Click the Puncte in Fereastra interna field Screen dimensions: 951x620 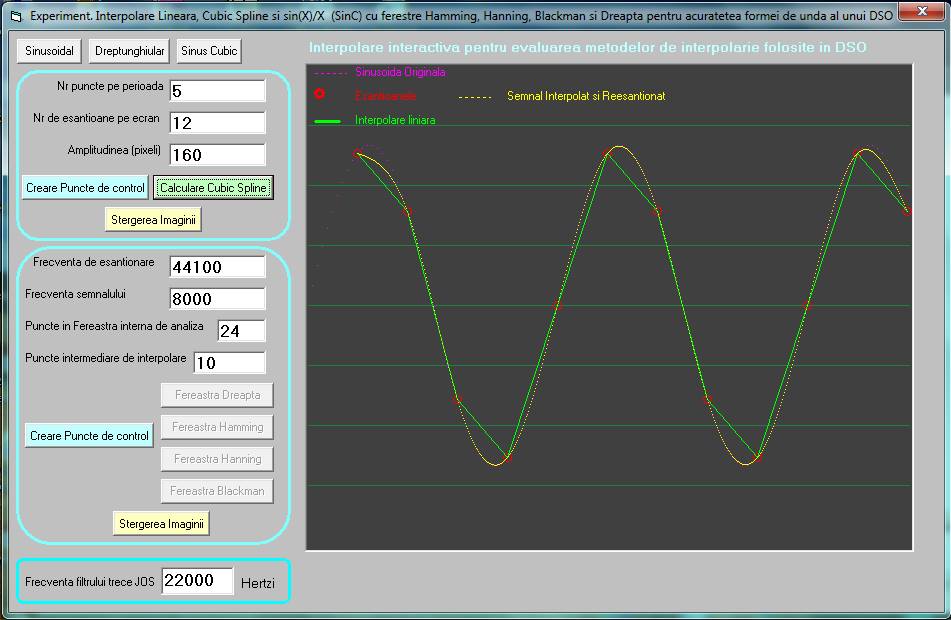click(x=241, y=331)
